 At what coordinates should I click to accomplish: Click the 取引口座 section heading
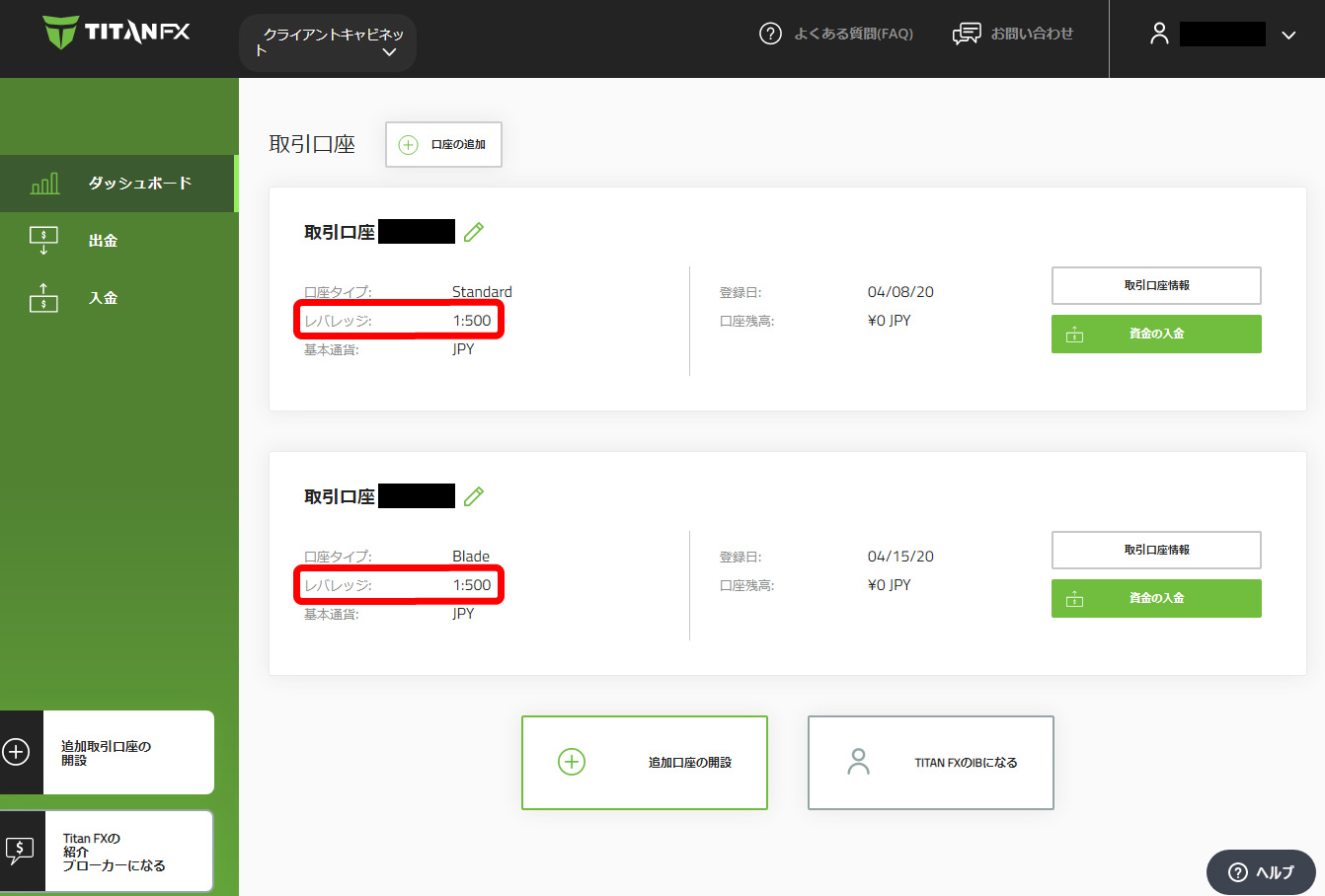(312, 144)
